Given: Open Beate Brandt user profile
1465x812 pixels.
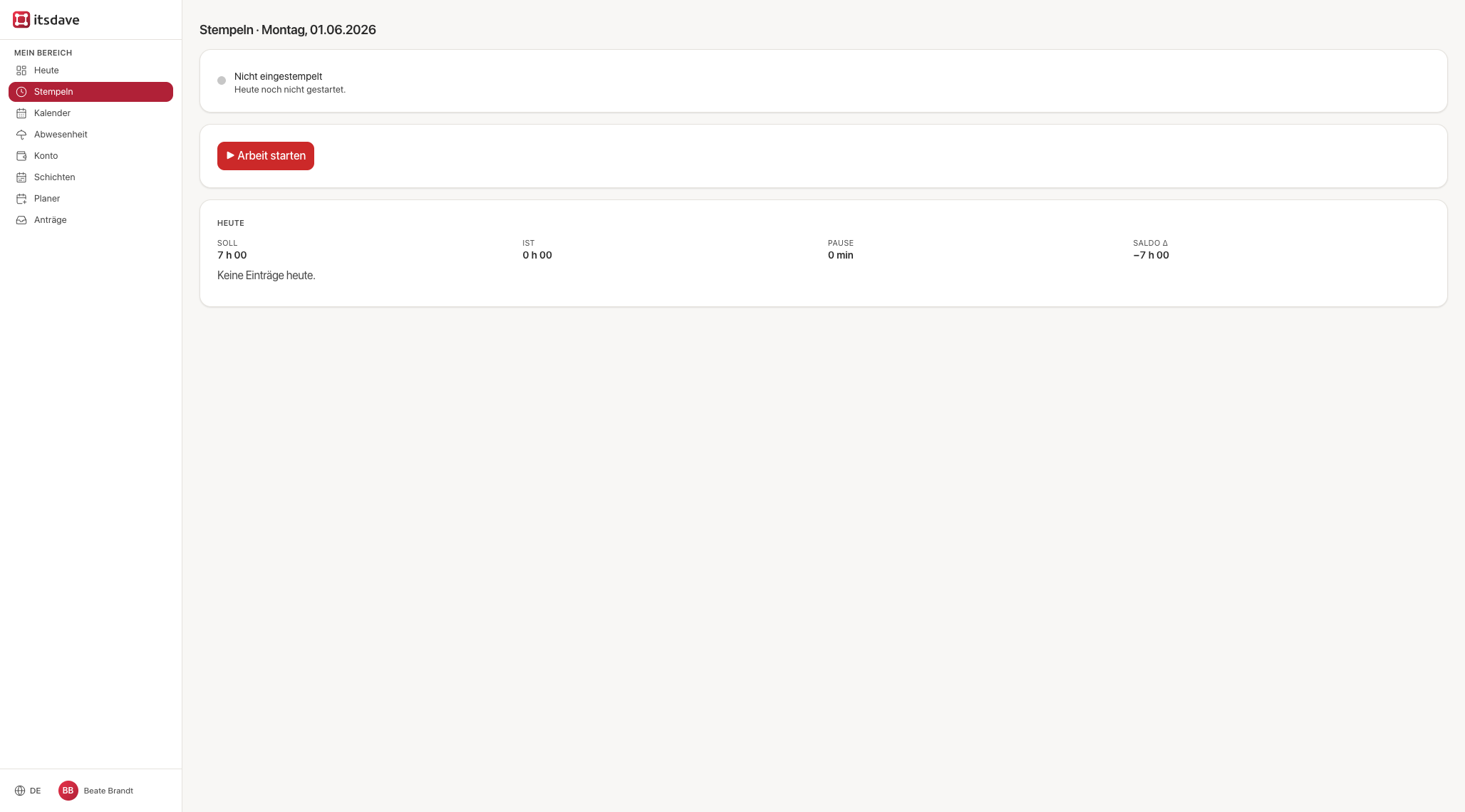Looking at the screenshot, I should (96, 791).
